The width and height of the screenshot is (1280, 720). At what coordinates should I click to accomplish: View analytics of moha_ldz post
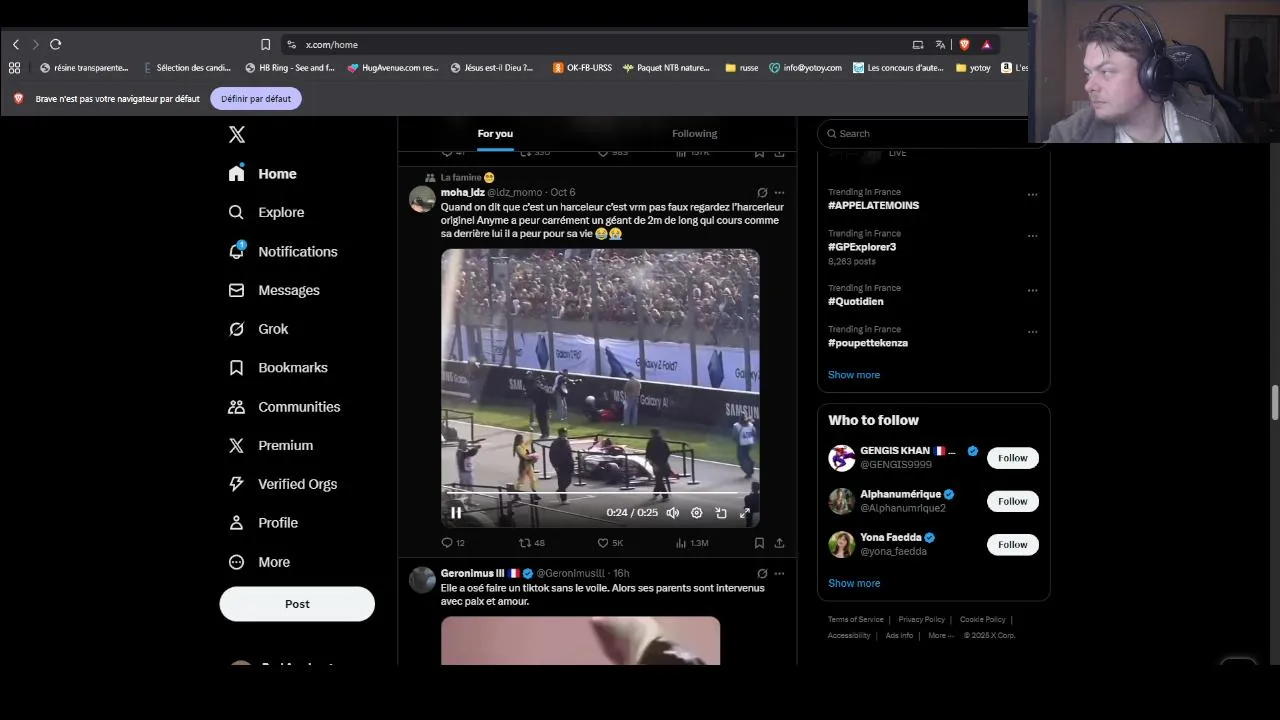pos(692,543)
